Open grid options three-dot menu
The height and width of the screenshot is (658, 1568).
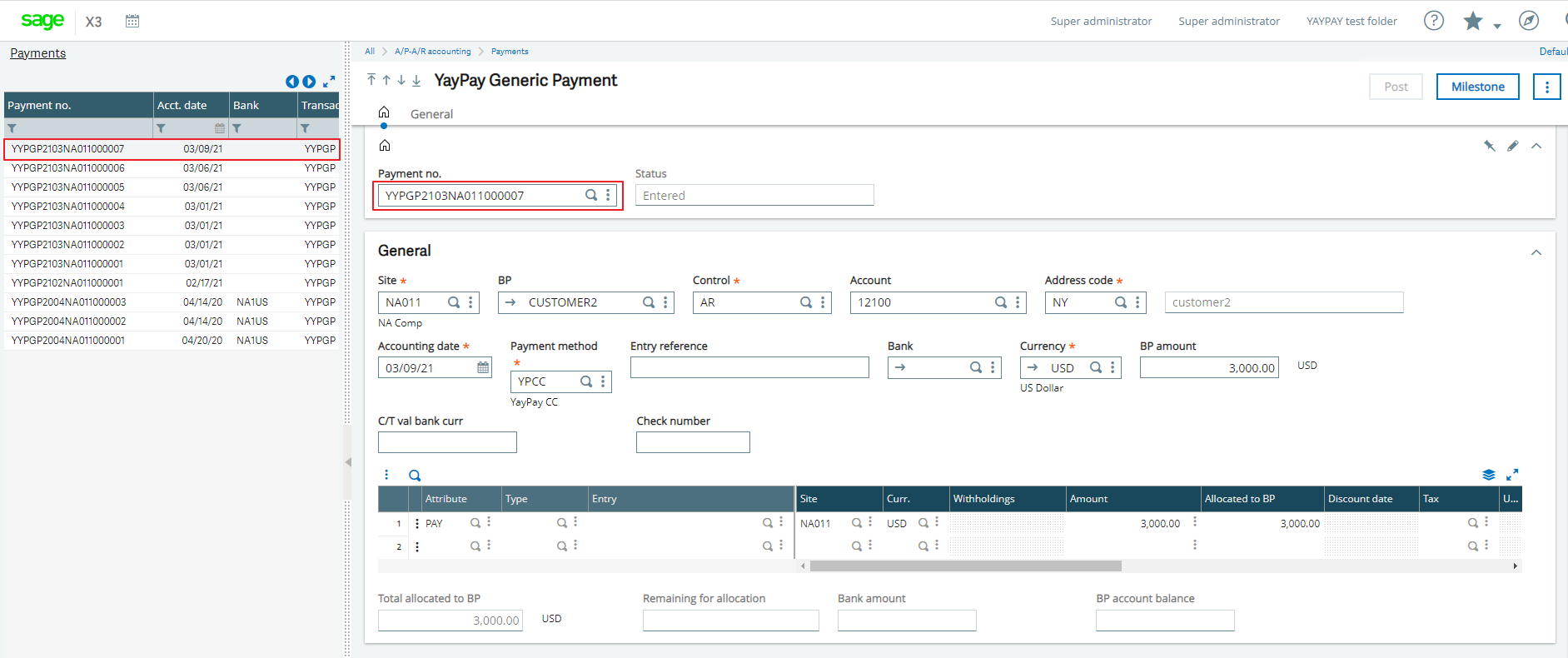click(x=386, y=475)
